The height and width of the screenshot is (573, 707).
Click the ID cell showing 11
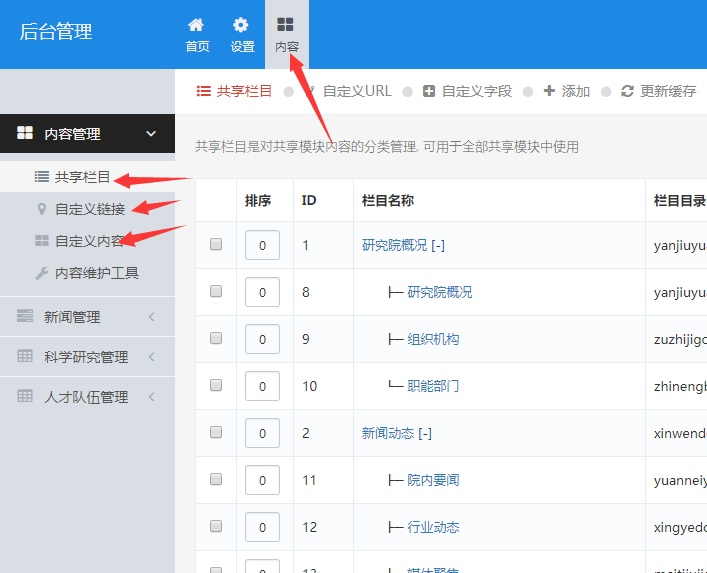(x=309, y=481)
